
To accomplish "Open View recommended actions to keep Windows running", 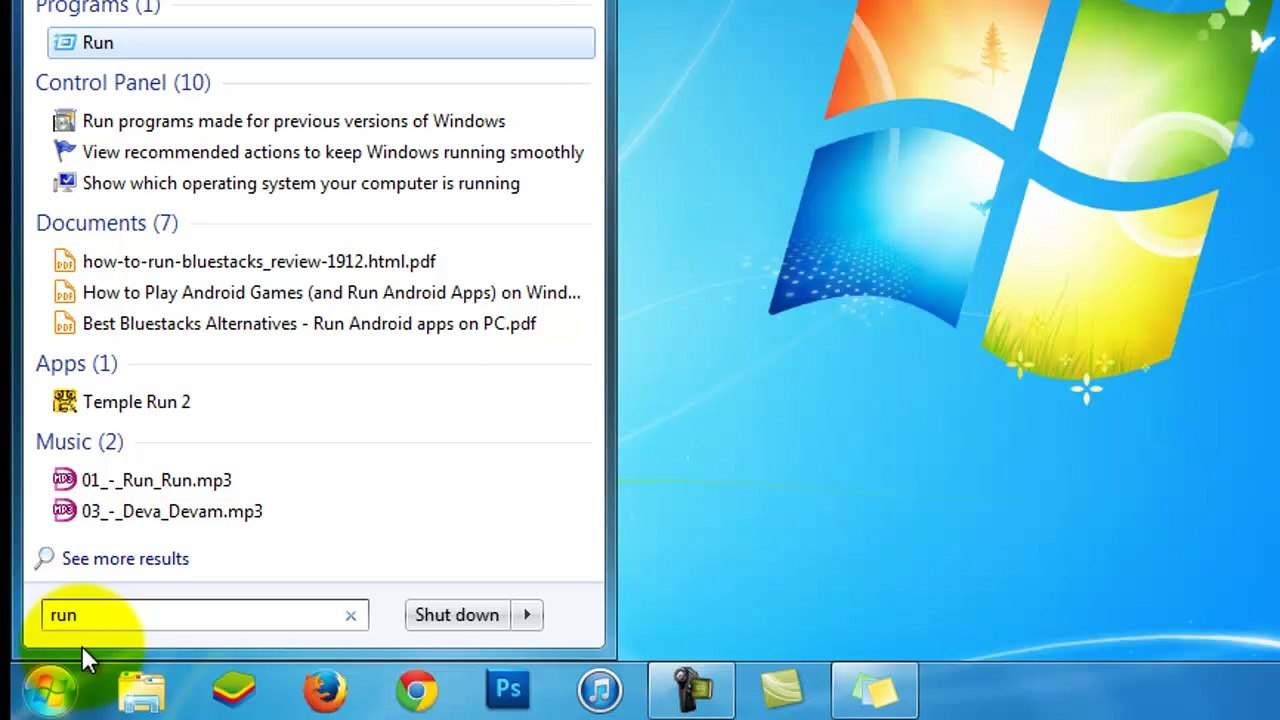I will pos(333,152).
